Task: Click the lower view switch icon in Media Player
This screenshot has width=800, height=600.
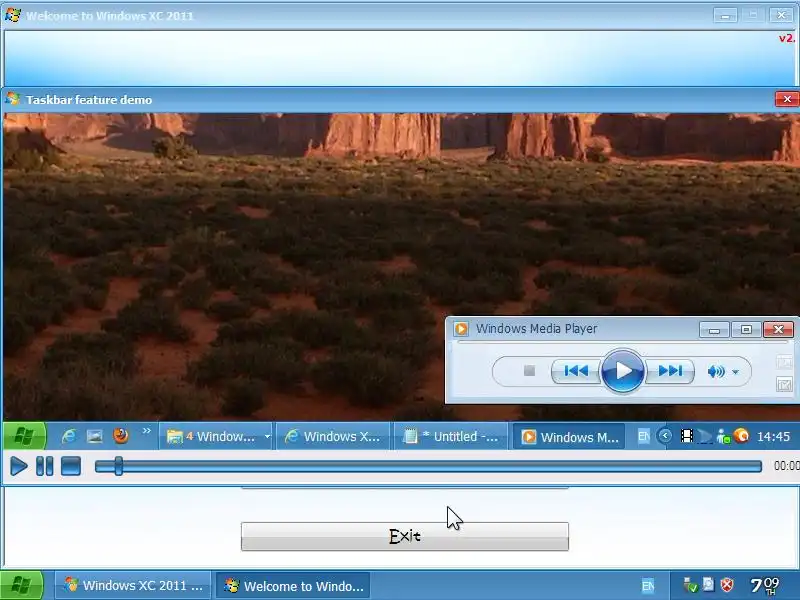Action: tap(784, 384)
